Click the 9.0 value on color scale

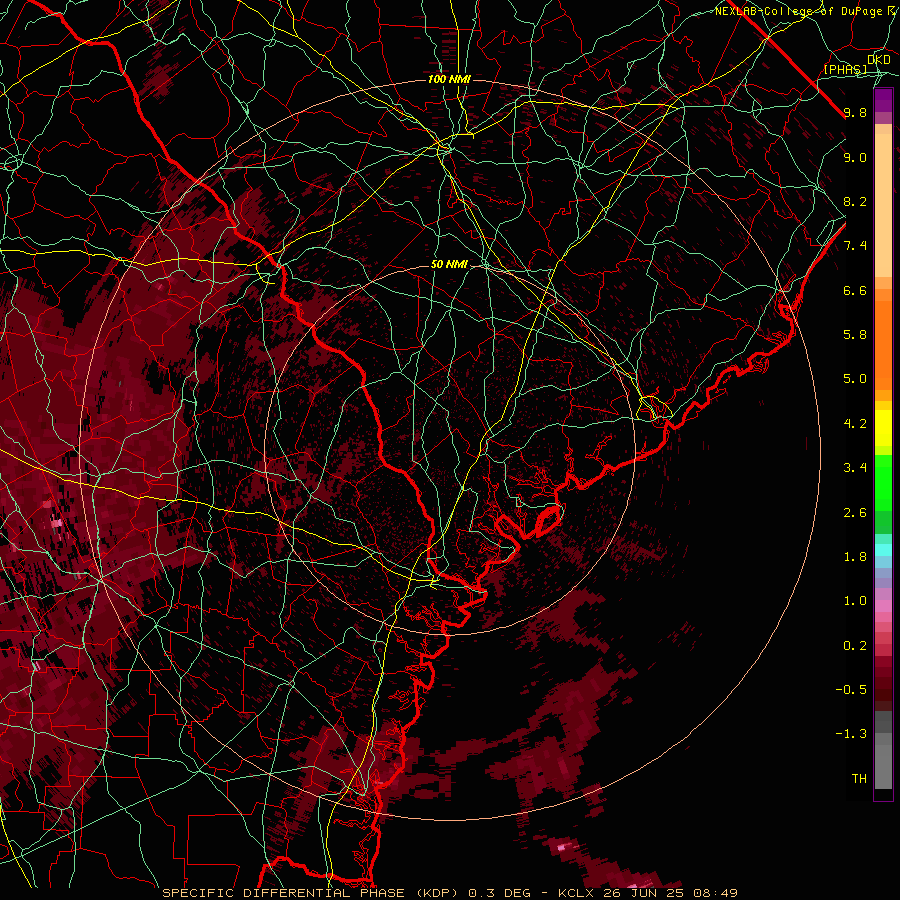855,157
